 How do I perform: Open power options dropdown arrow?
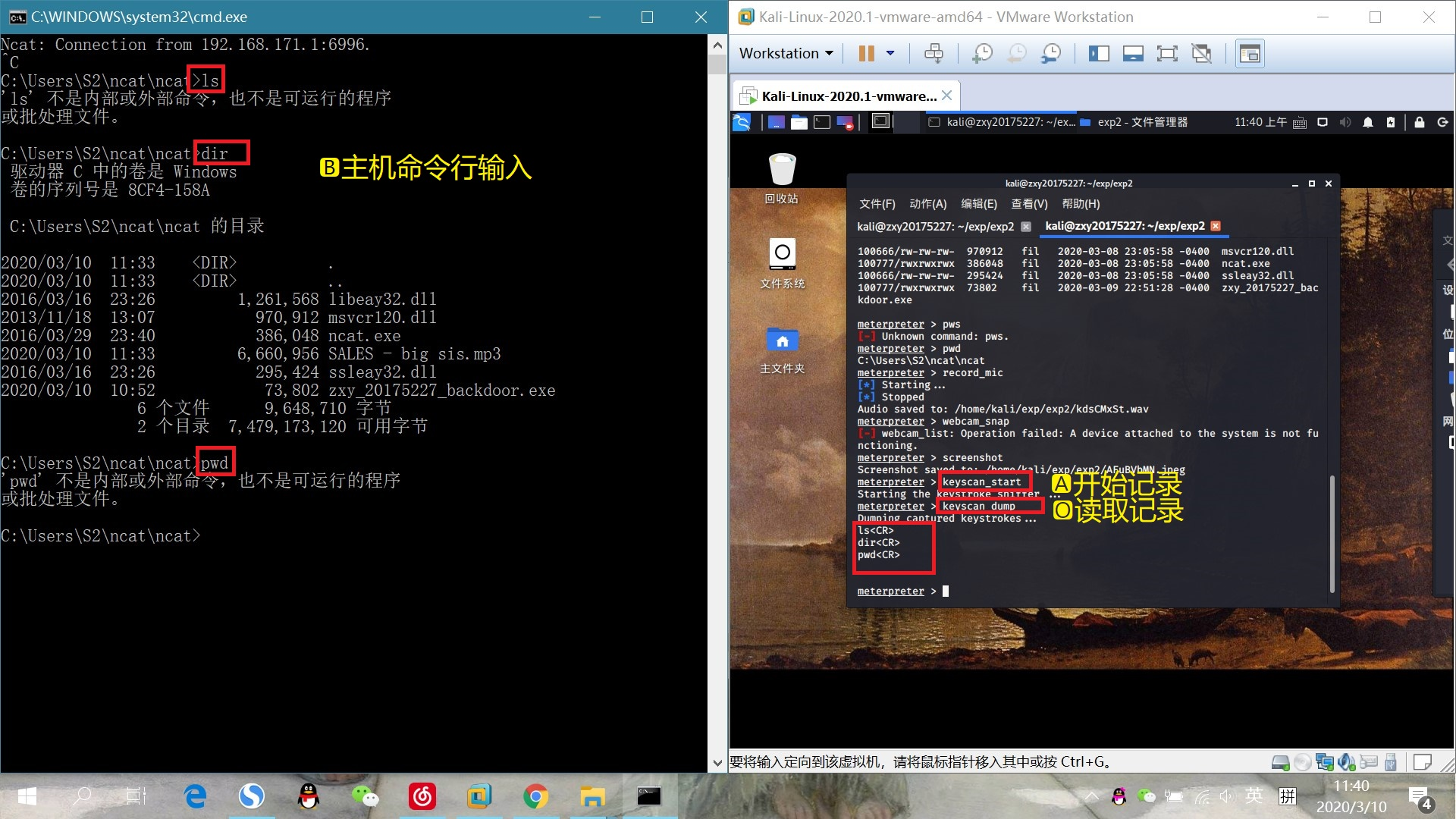(890, 53)
